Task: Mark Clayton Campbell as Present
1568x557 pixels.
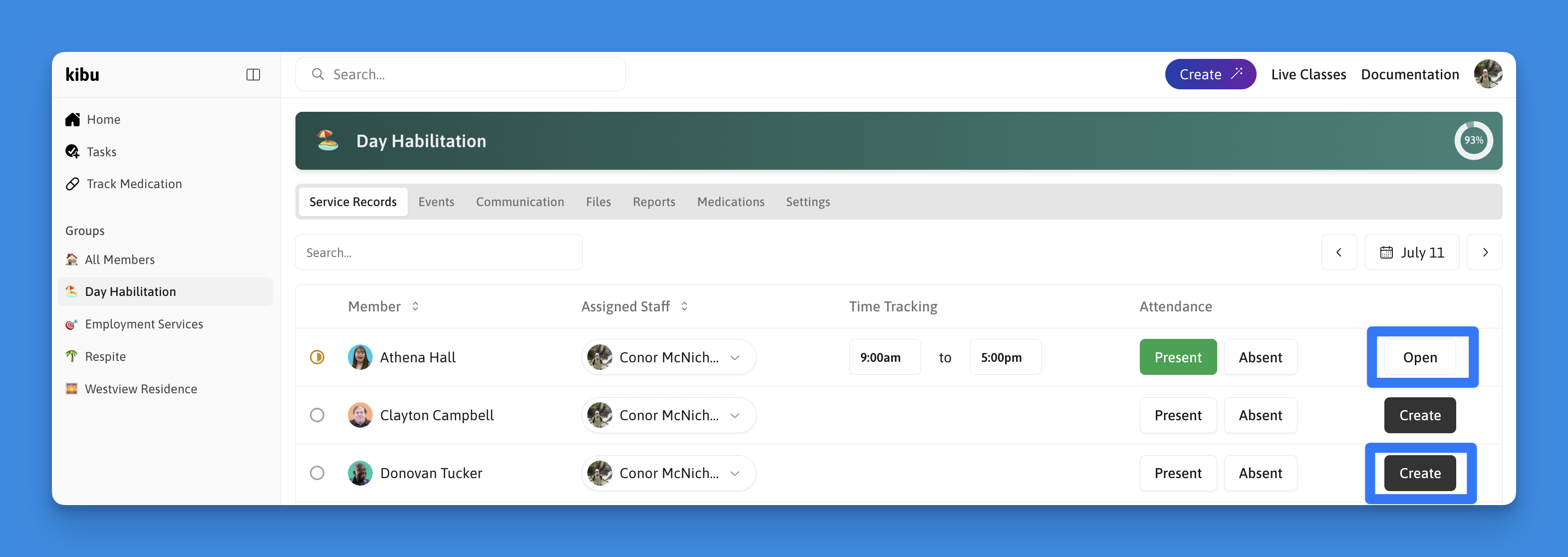Action: 1177,415
